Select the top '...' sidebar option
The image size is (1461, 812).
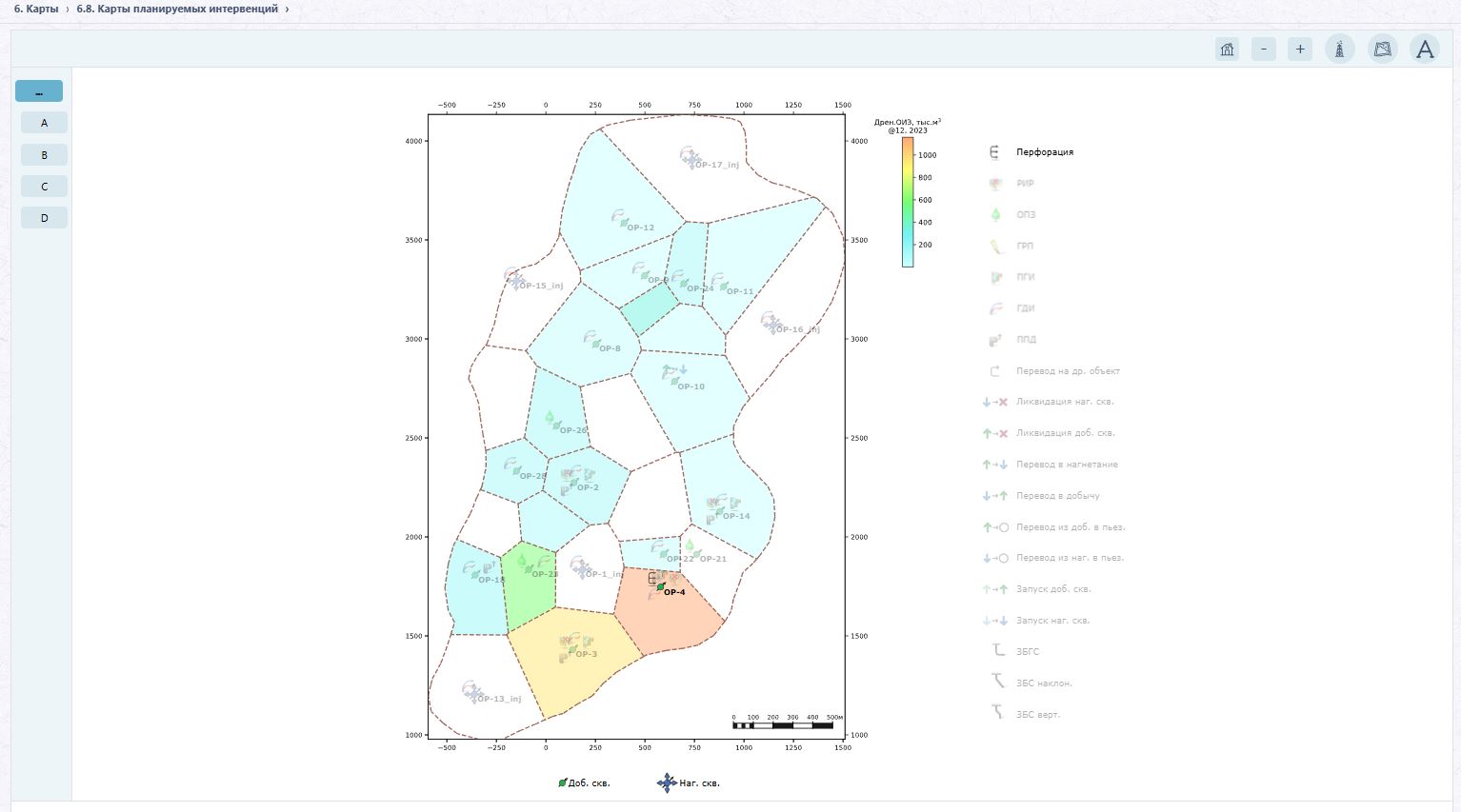(39, 91)
